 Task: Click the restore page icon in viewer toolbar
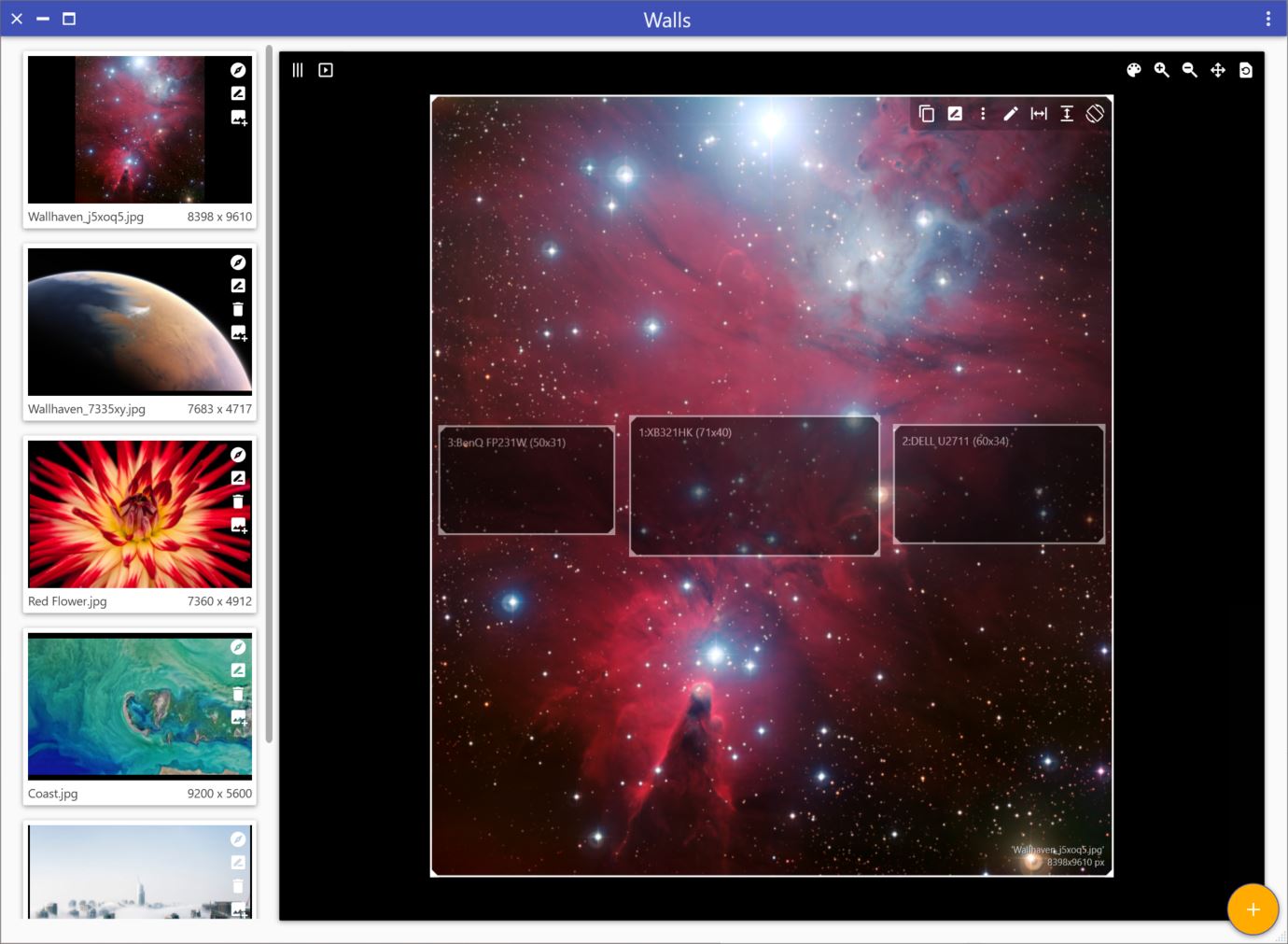click(x=1246, y=70)
